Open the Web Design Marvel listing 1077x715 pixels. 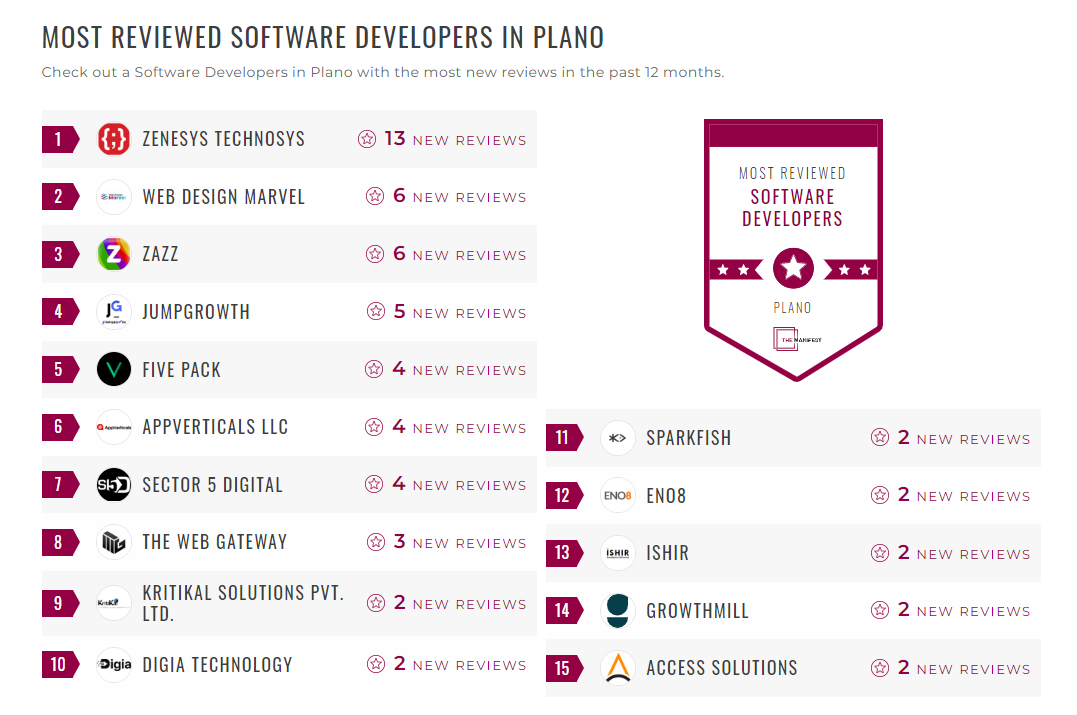click(224, 196)
